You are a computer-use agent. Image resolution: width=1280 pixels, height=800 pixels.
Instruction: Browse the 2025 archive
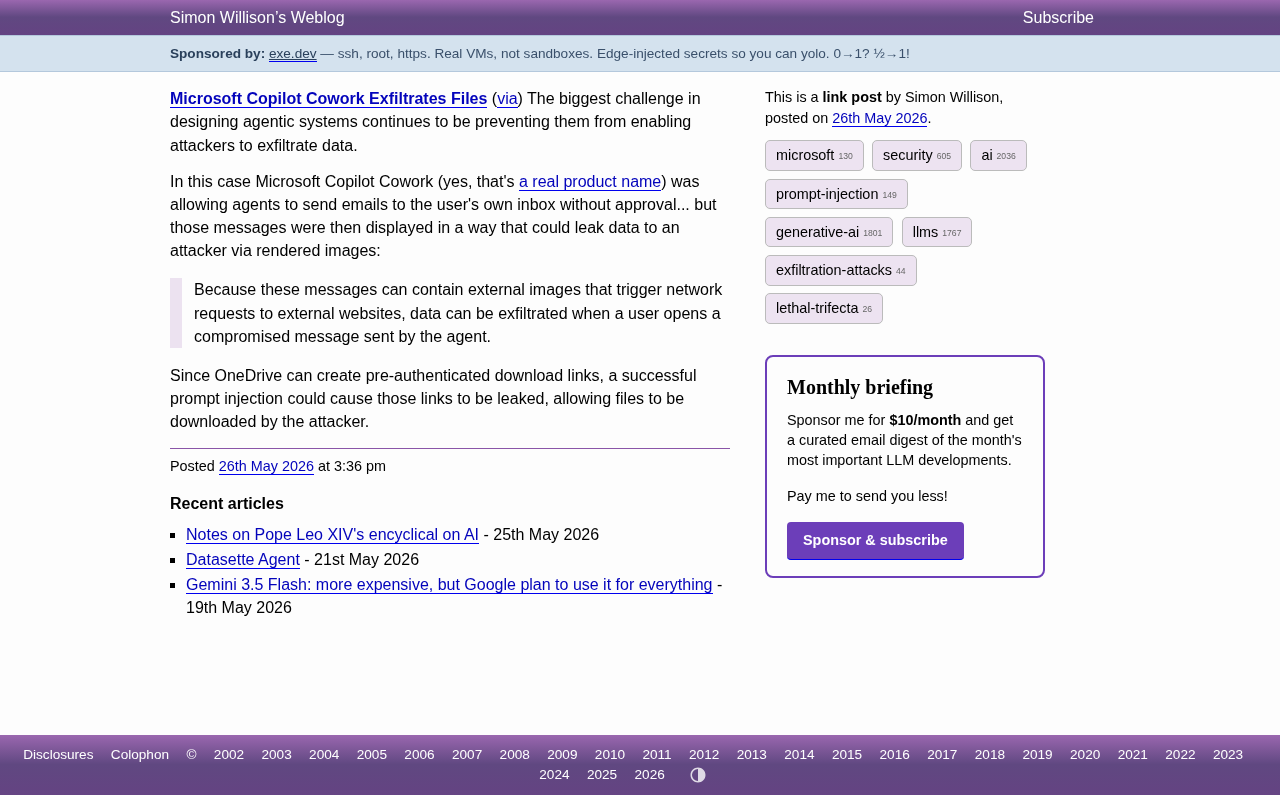coord(602,775)
